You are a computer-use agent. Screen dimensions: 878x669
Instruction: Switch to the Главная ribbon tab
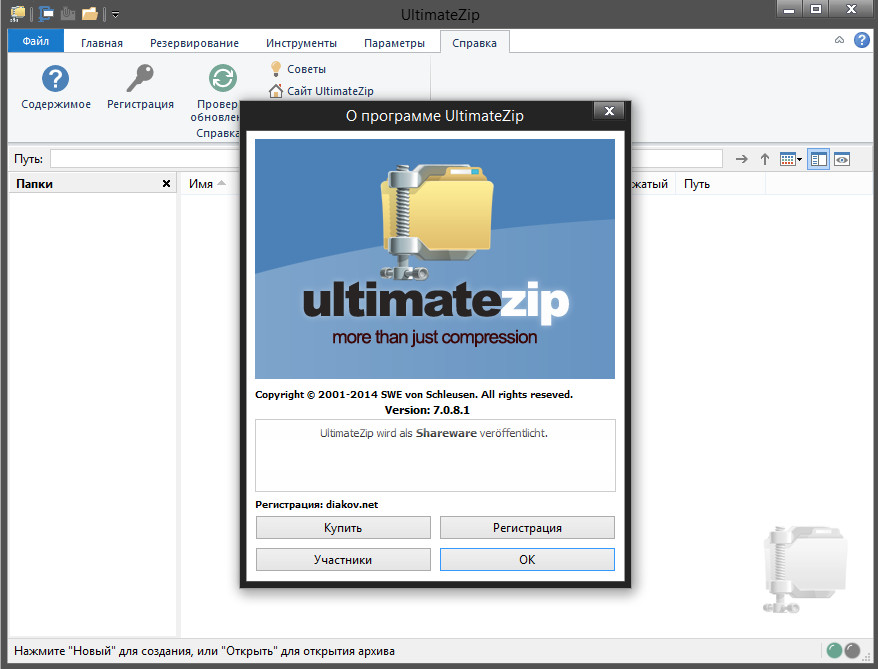click(x=102, y=43)
